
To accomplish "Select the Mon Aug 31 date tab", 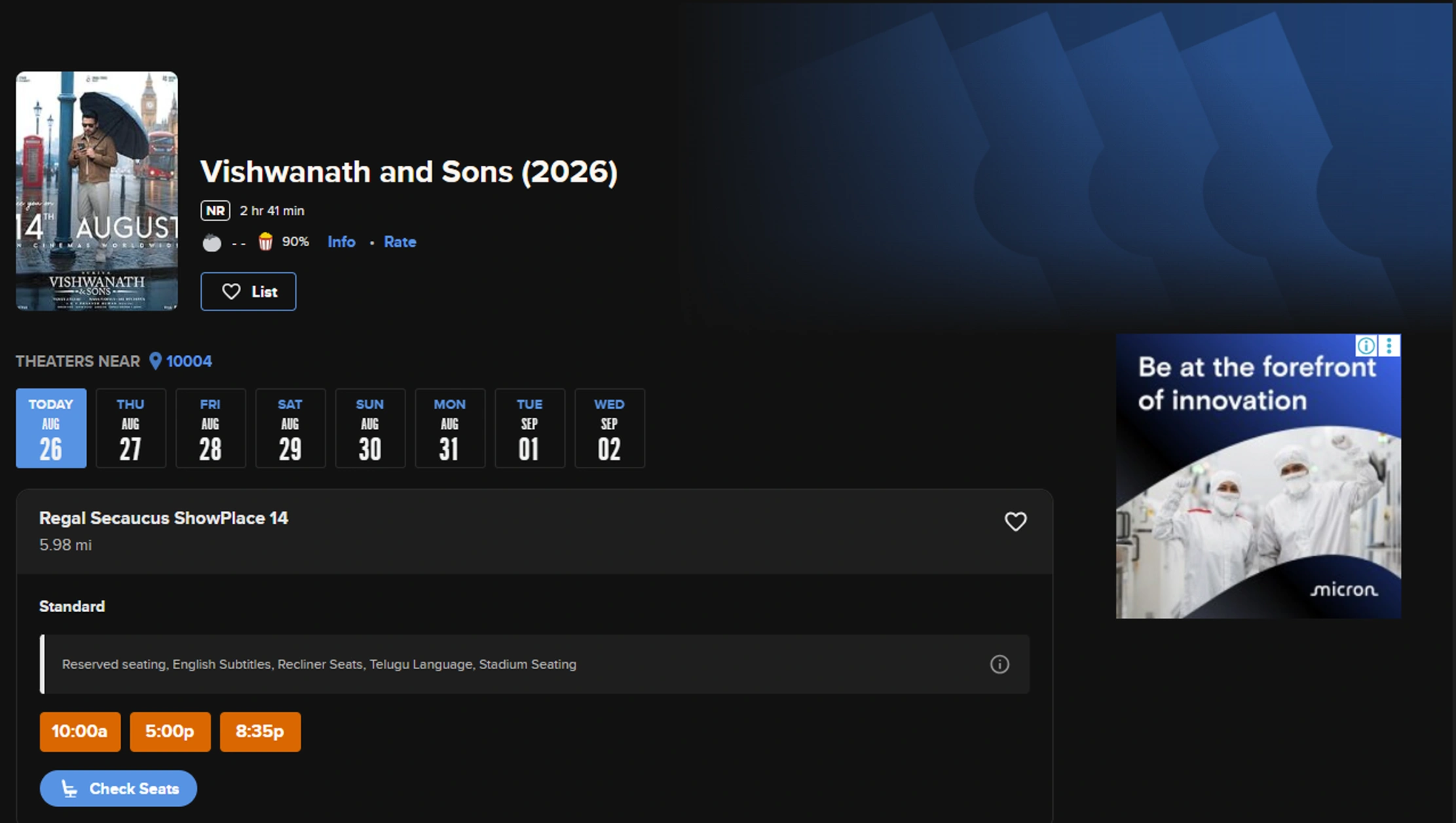I will coord(450,428).
